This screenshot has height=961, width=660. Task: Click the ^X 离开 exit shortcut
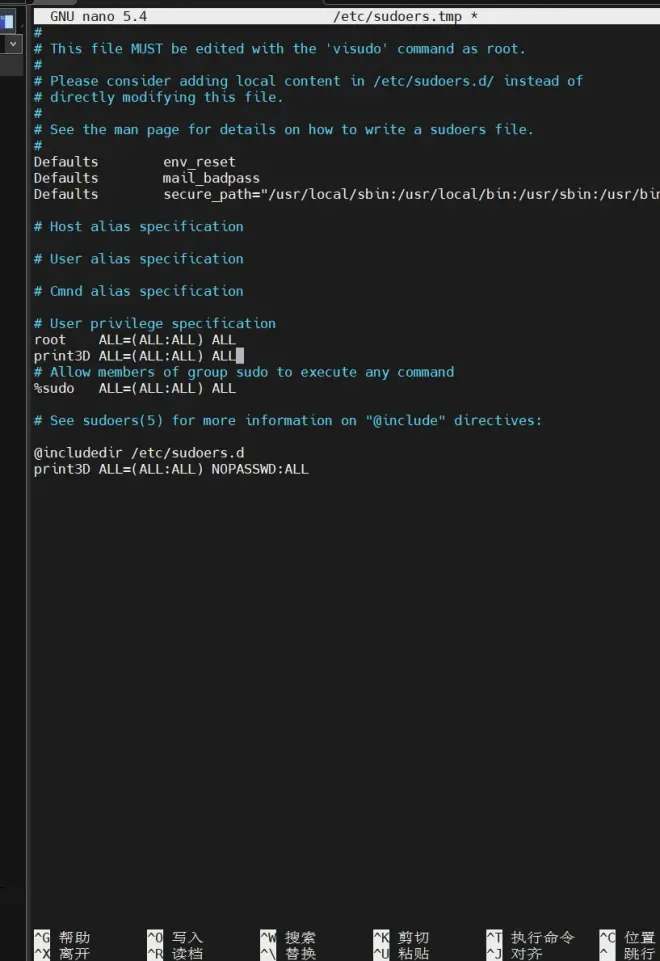click(62, 953)
